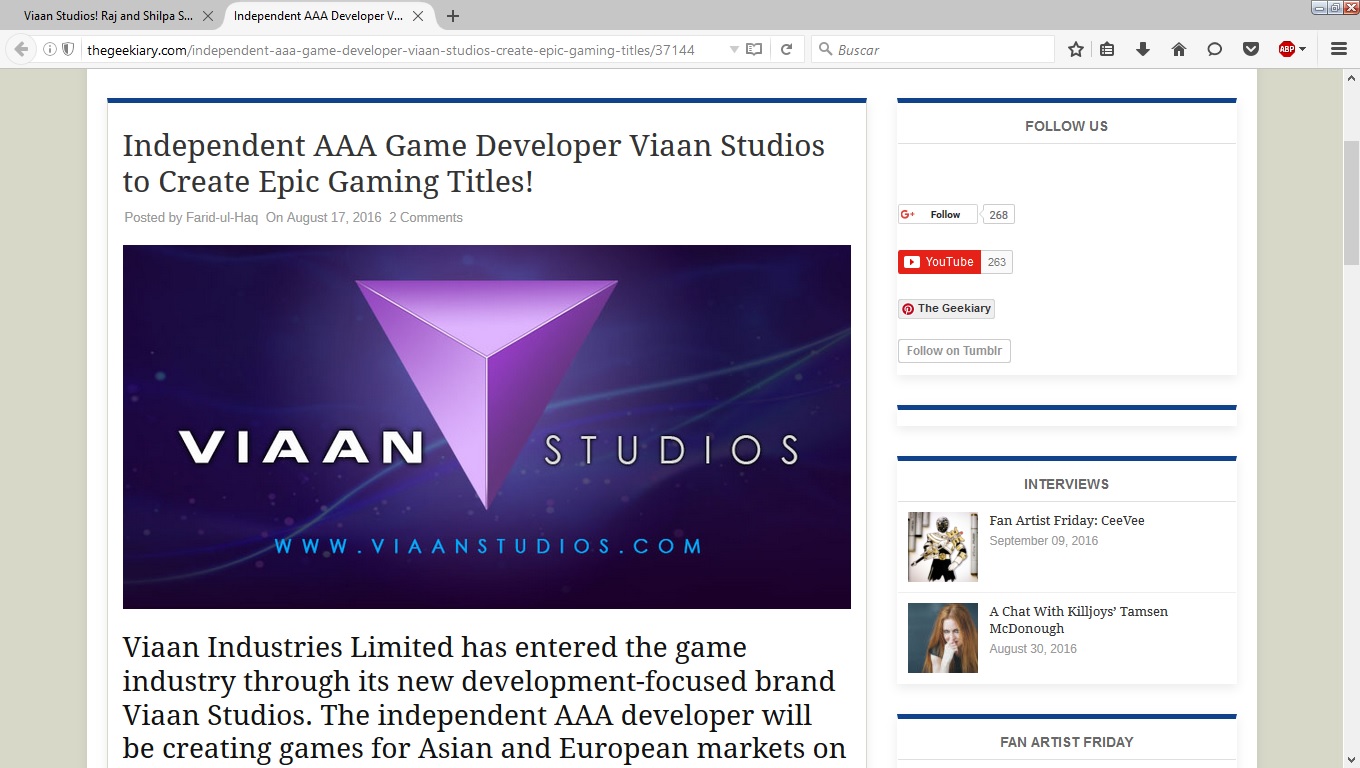Open the Adblock Plus icon

pyautogui.click(x=1287, y=49)
